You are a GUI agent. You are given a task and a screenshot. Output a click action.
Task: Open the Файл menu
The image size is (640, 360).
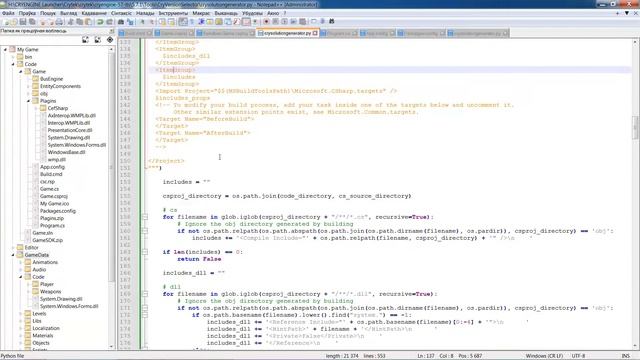(8, 13)
